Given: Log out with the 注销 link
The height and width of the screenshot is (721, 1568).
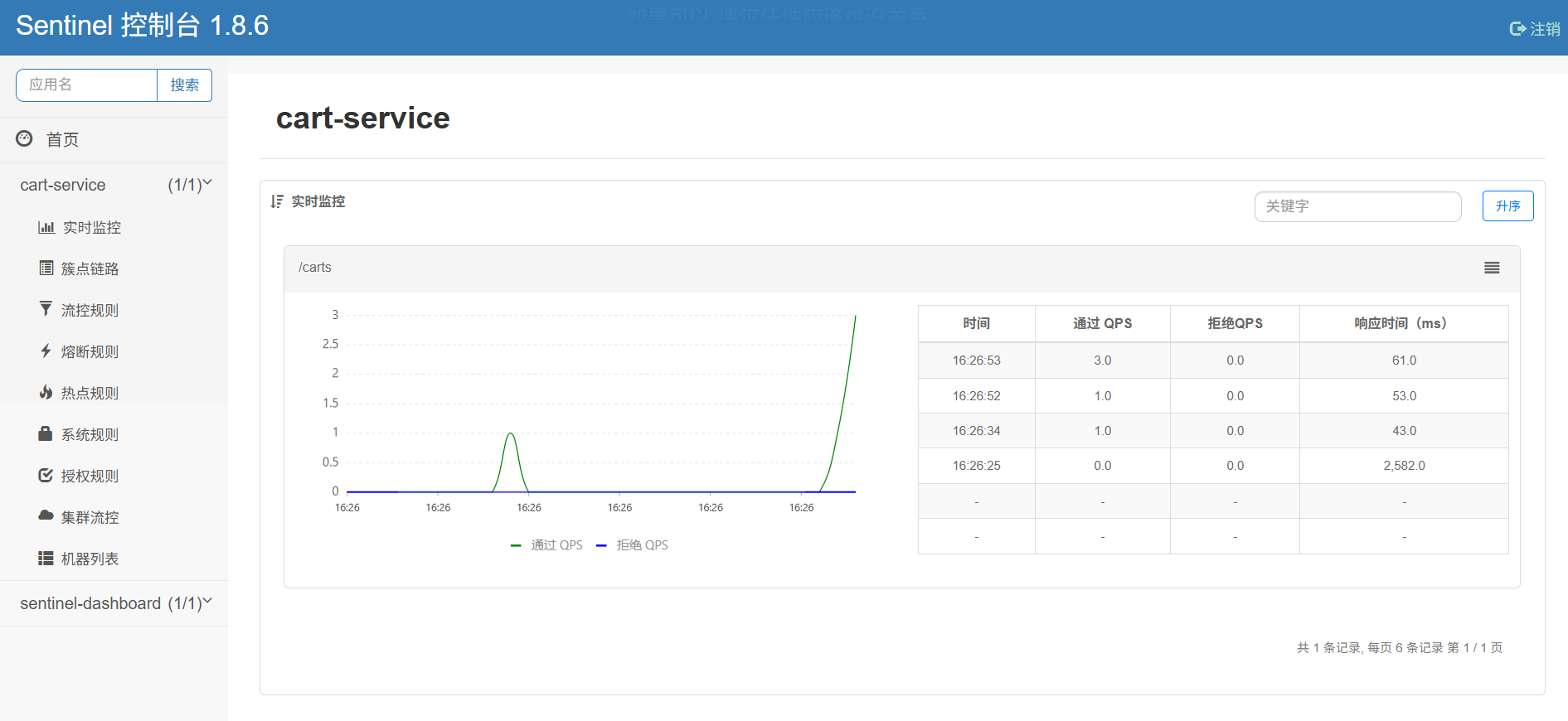Looking at the screenshot, I should pos(1535,29).
